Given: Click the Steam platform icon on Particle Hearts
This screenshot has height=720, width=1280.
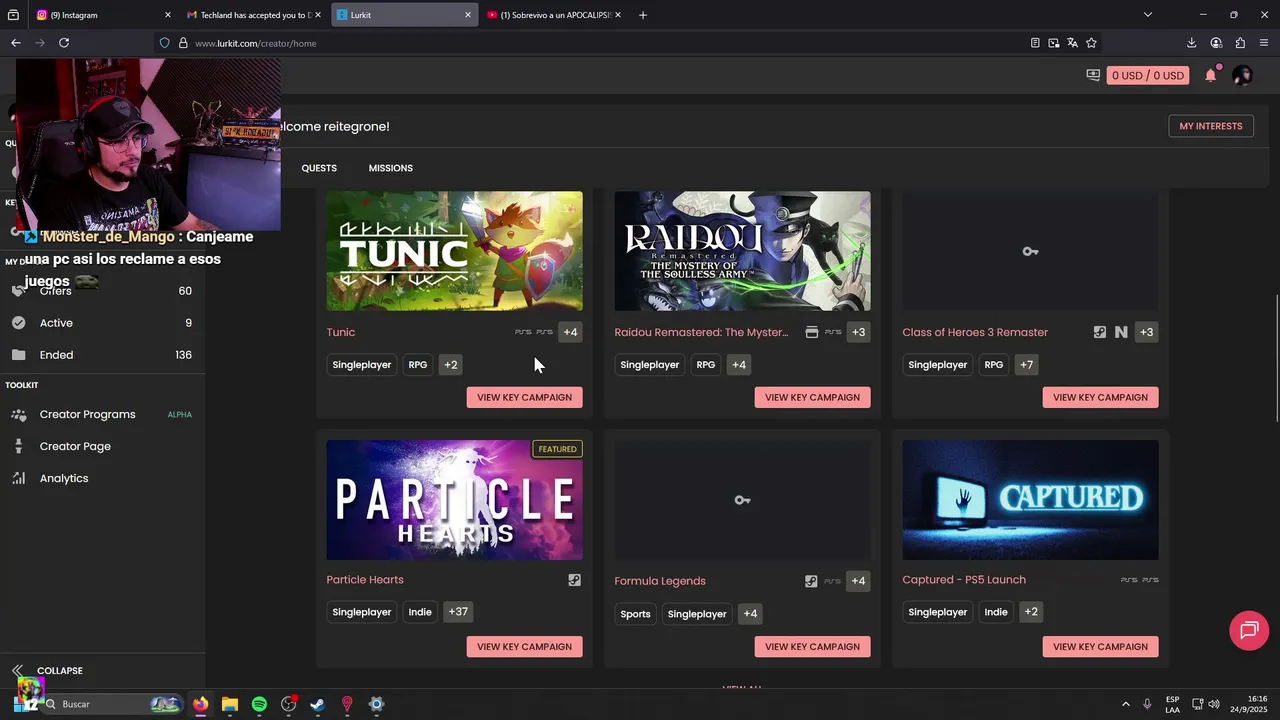Looking at the screenshot, I should click(574, 580).
